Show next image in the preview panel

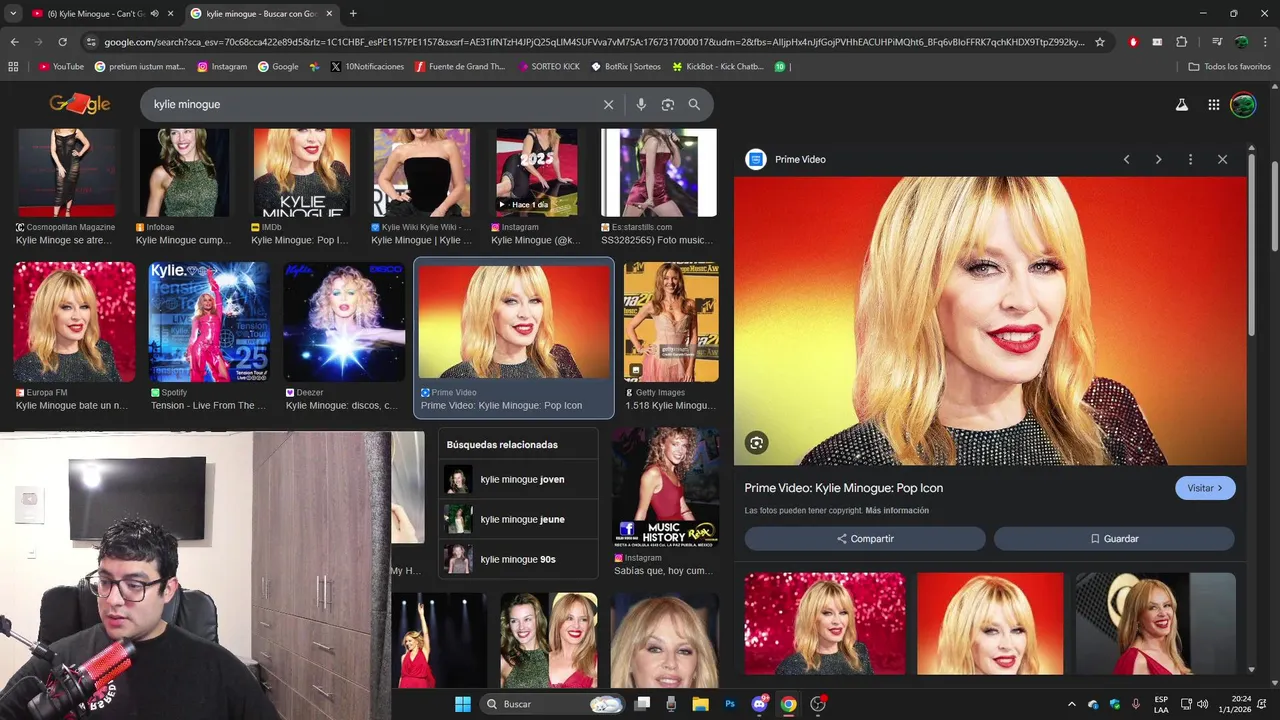pyautogui.click(x=1158, y=159)
